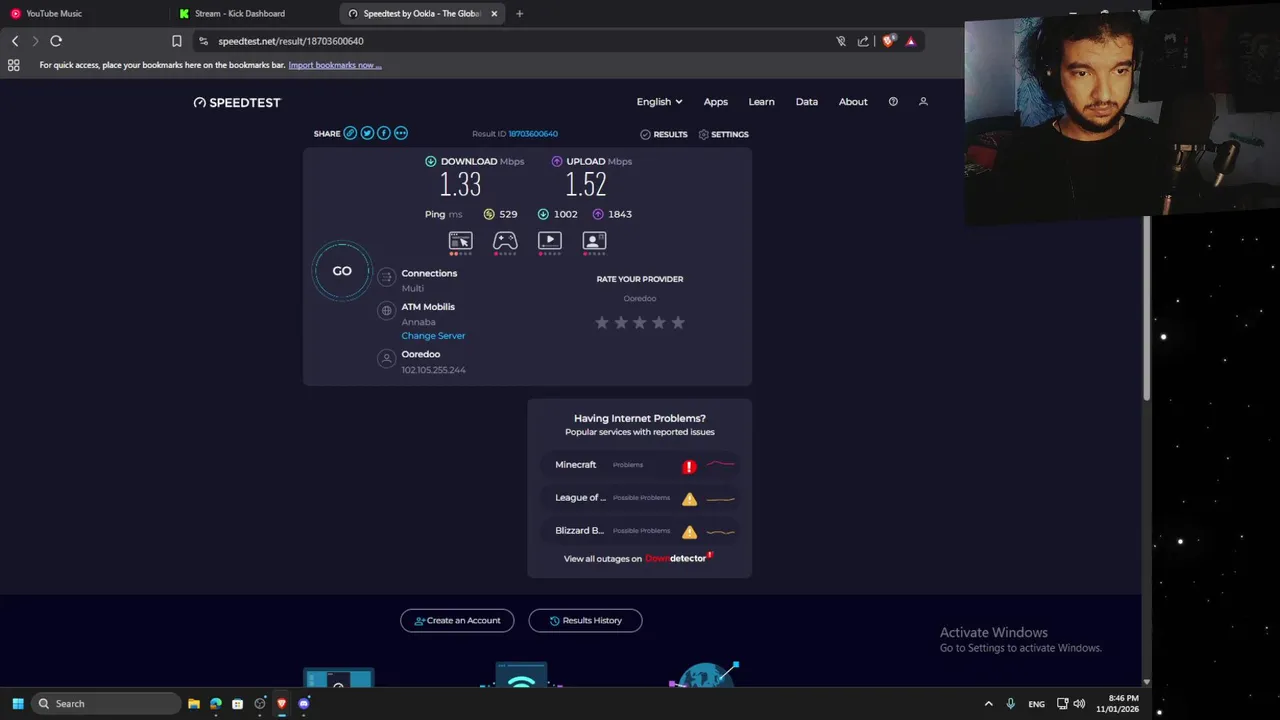Reload the current page
The image size is (1280, 720).
coord(56,41)
